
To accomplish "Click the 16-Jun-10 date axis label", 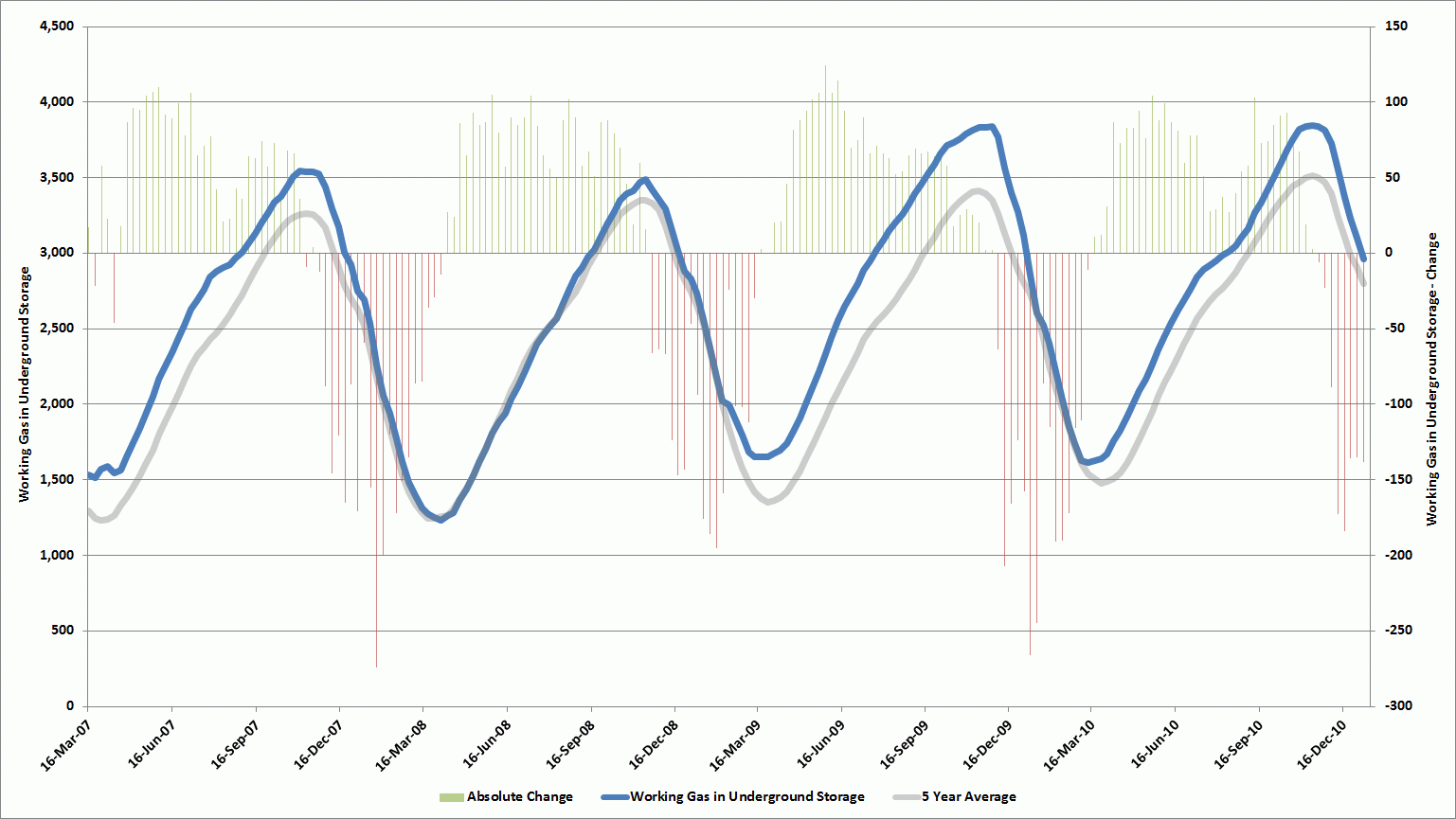I will point(1150,744).
